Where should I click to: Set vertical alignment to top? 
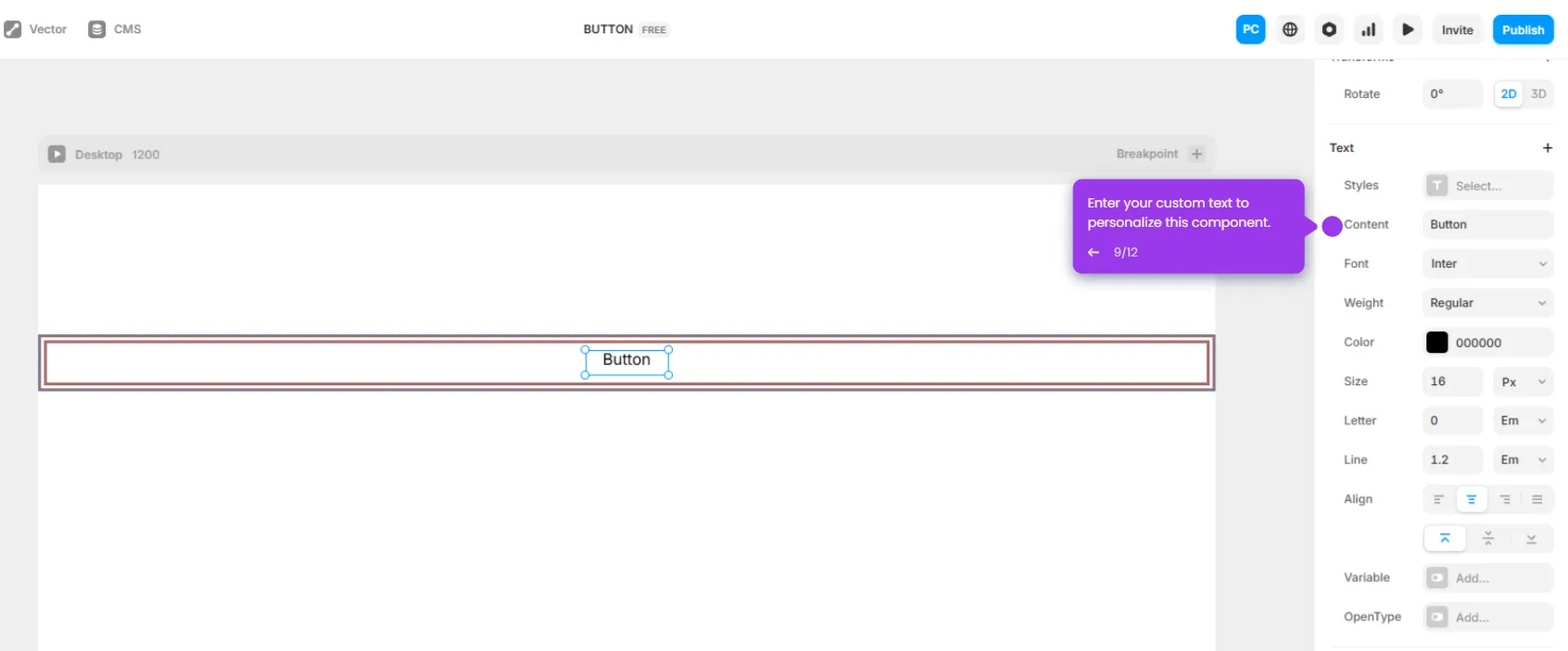(x=1445, y=538)
